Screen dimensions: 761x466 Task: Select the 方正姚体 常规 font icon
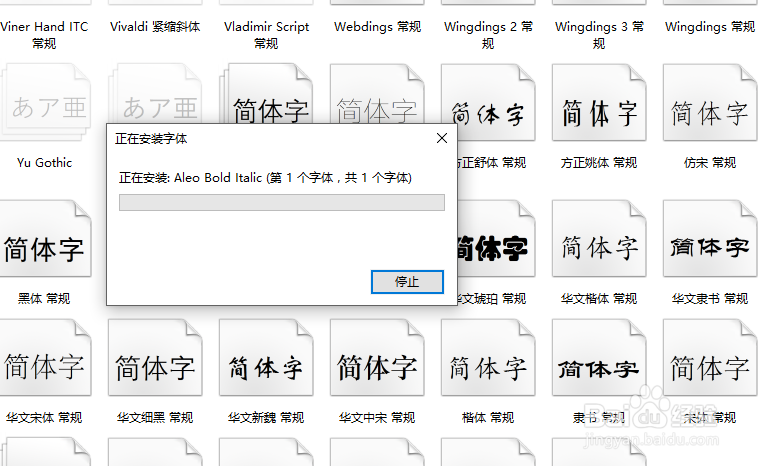coord(599,102)
